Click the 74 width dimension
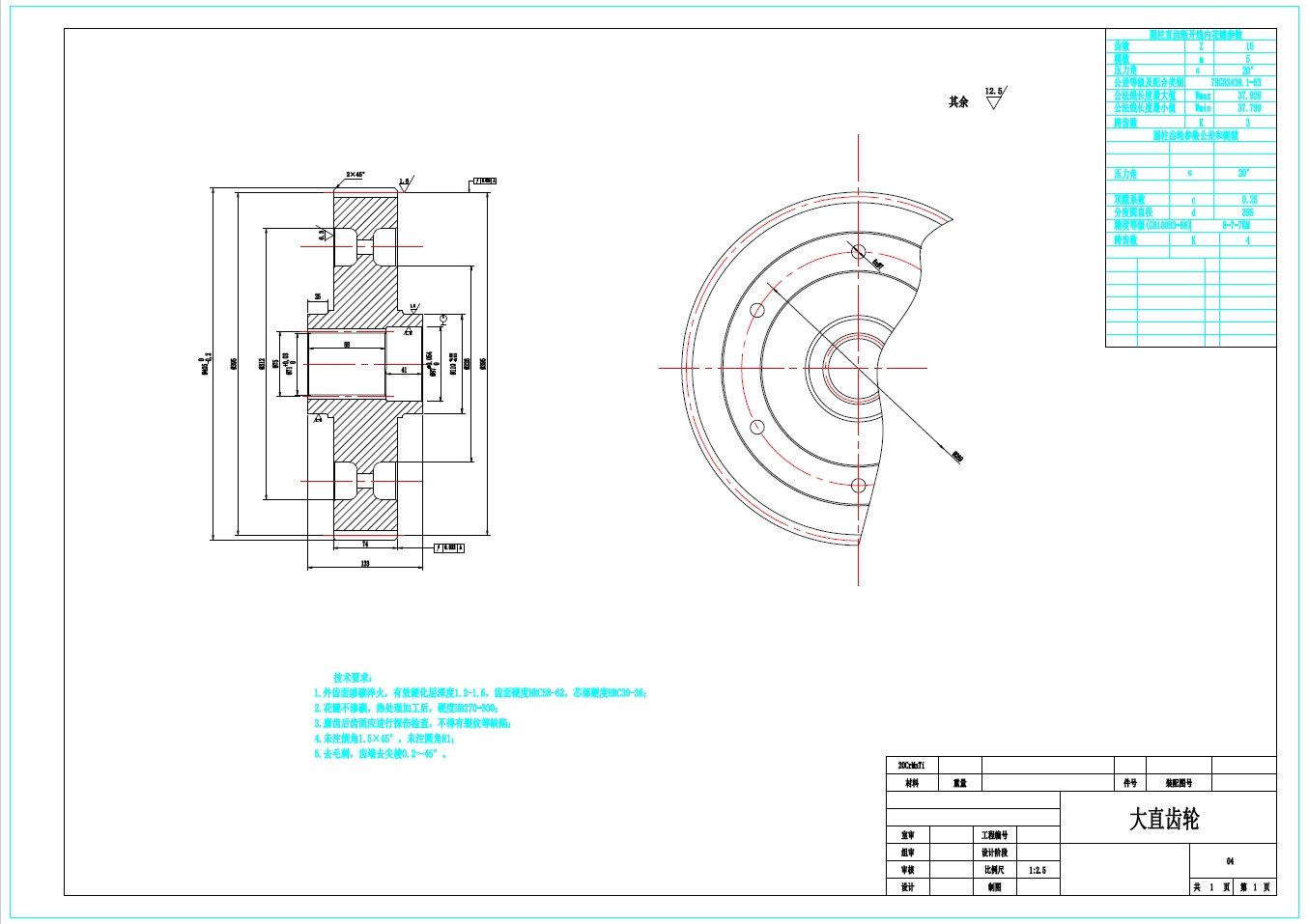This screenshot has width=1308, height=924. (365, 545)
